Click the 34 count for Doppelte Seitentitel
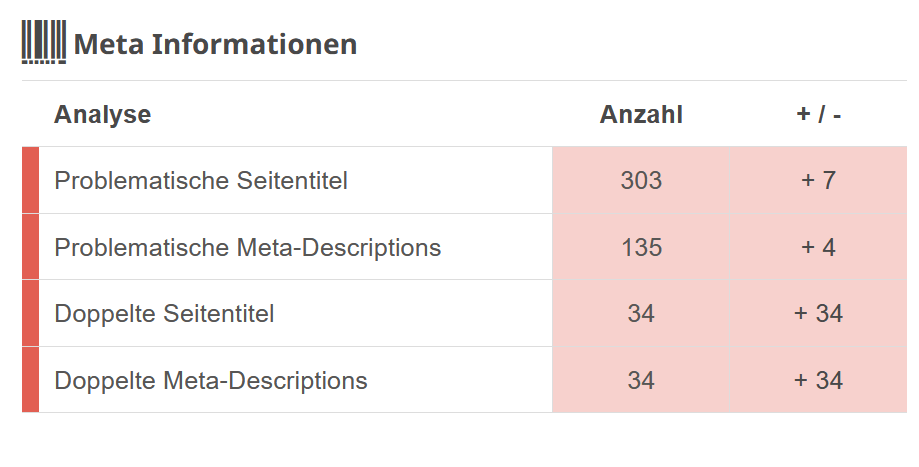Viewport: 919px width, 467px height. [x=641, y=314]
